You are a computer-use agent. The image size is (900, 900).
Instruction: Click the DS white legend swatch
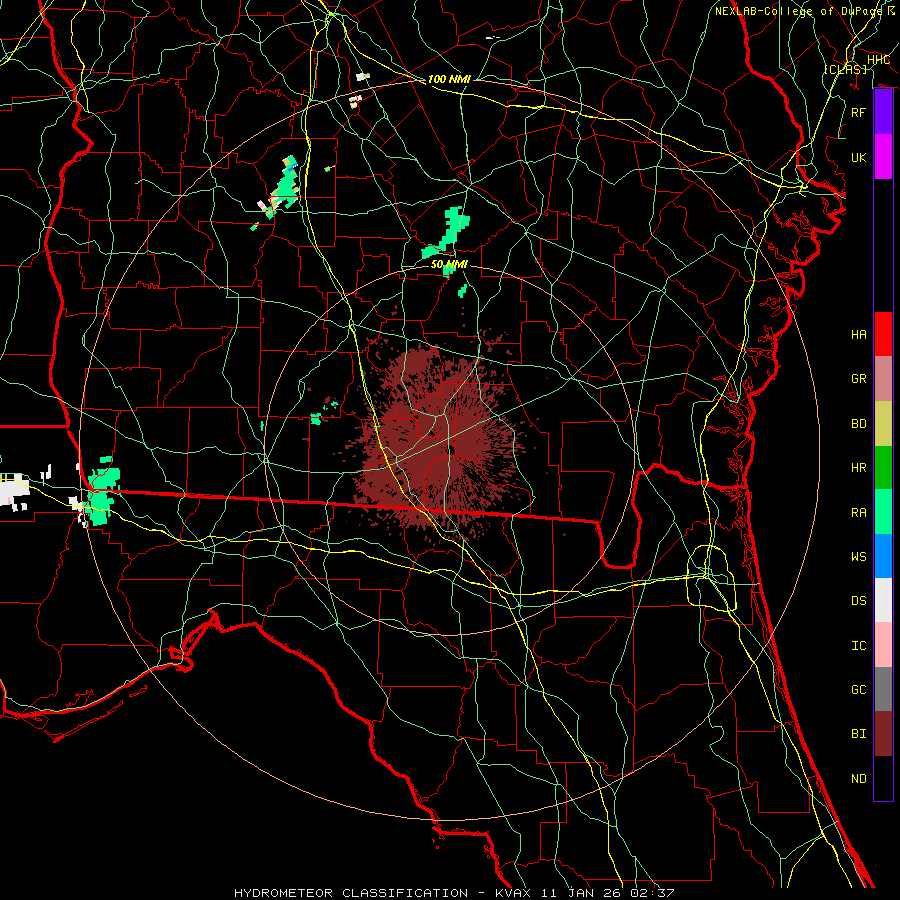coord(883,600)
